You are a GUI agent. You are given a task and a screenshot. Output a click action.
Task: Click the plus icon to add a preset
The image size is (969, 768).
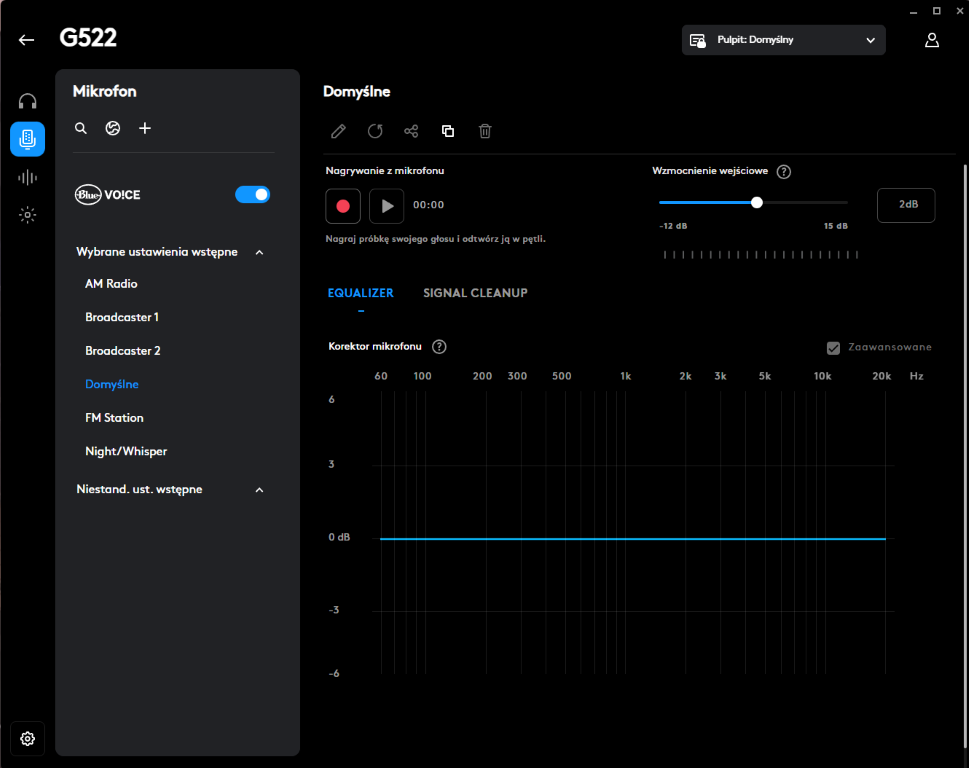click(144, 128)
